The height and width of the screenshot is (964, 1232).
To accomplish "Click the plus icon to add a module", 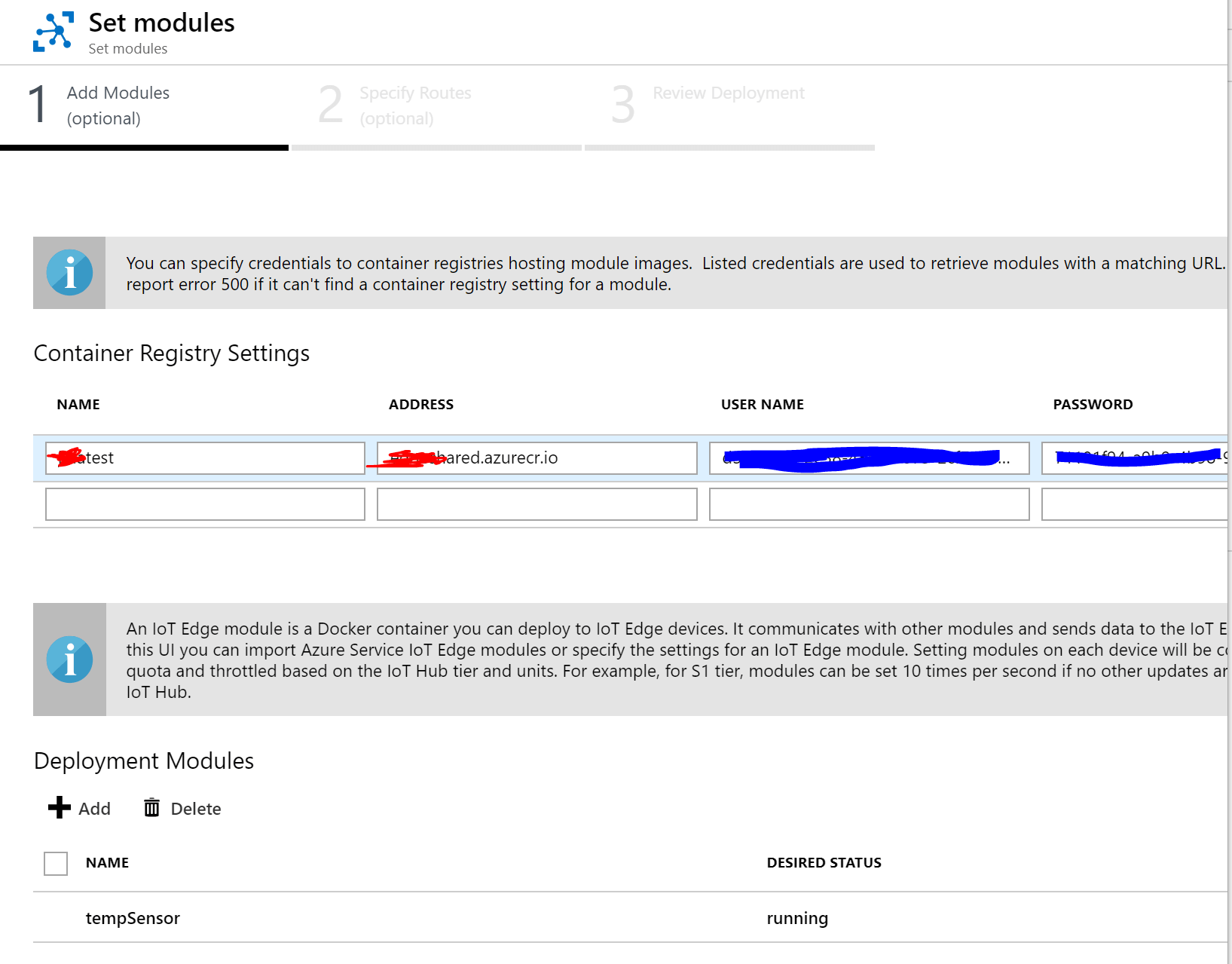I will click(x=60, y=808).
